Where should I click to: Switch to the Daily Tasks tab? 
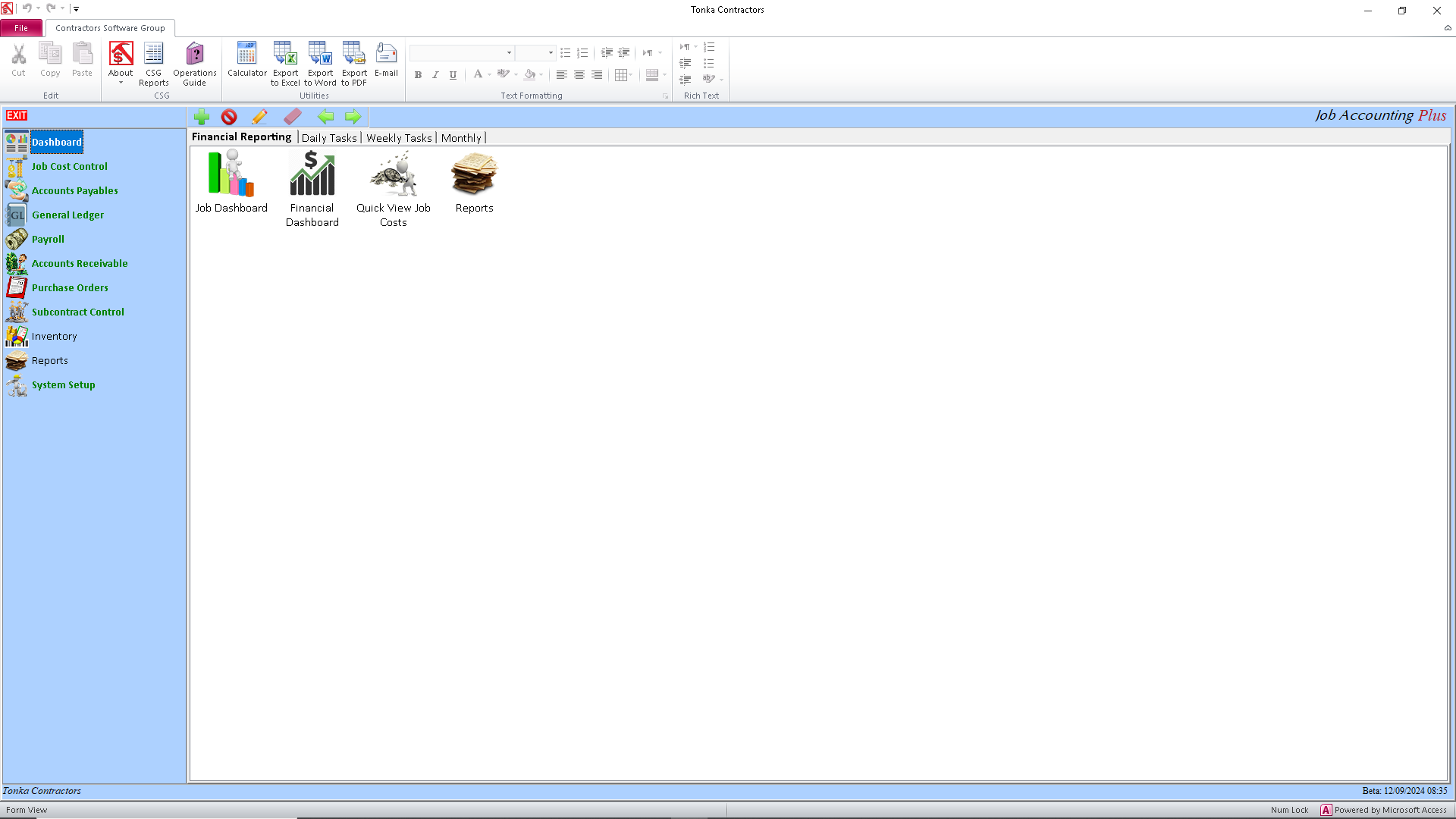click(329, 137)
